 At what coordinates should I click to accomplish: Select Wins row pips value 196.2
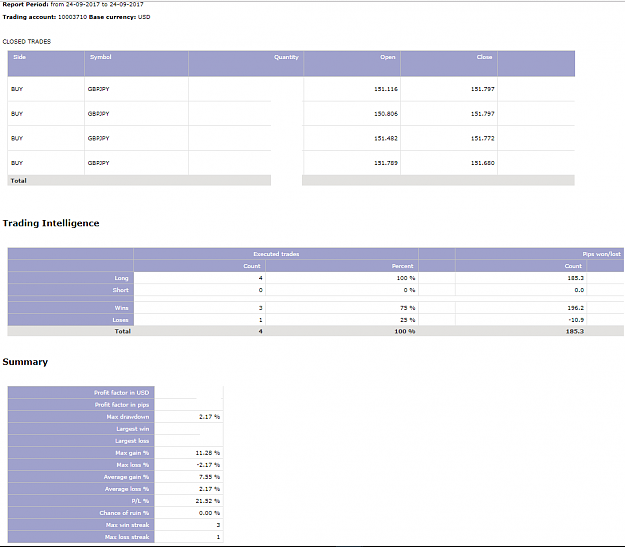coord(576,308)
